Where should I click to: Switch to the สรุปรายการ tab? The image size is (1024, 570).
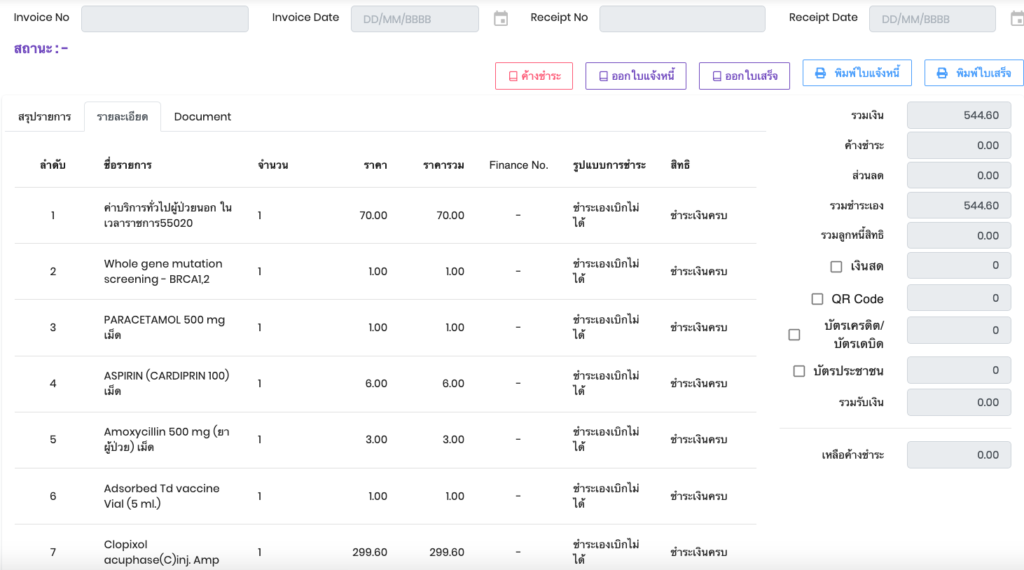(x=44, y=117)
